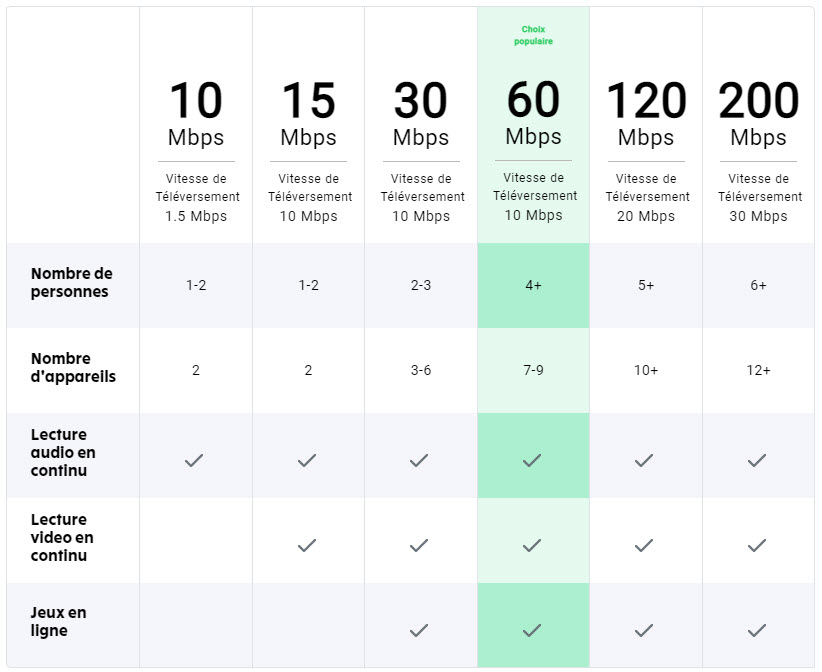
Task: Click the '7-9' devices cell for 60 Mbps
Action: [x=533, y=371]
